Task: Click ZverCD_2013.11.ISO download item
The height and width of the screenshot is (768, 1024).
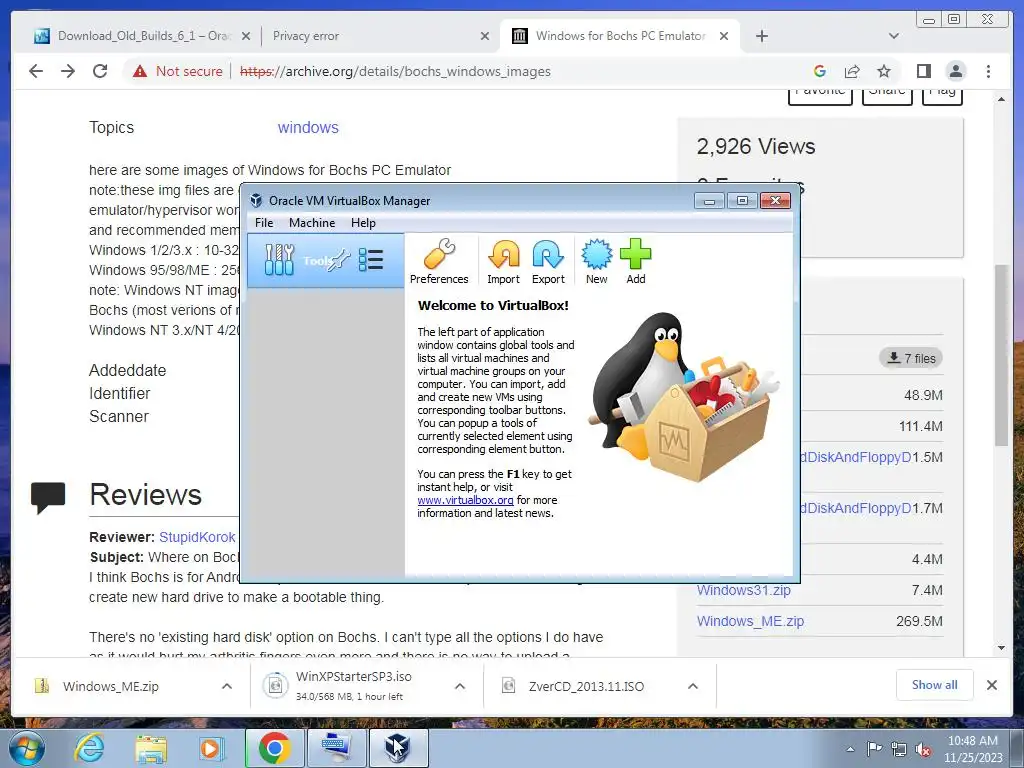Action: (x=586, y=686)
